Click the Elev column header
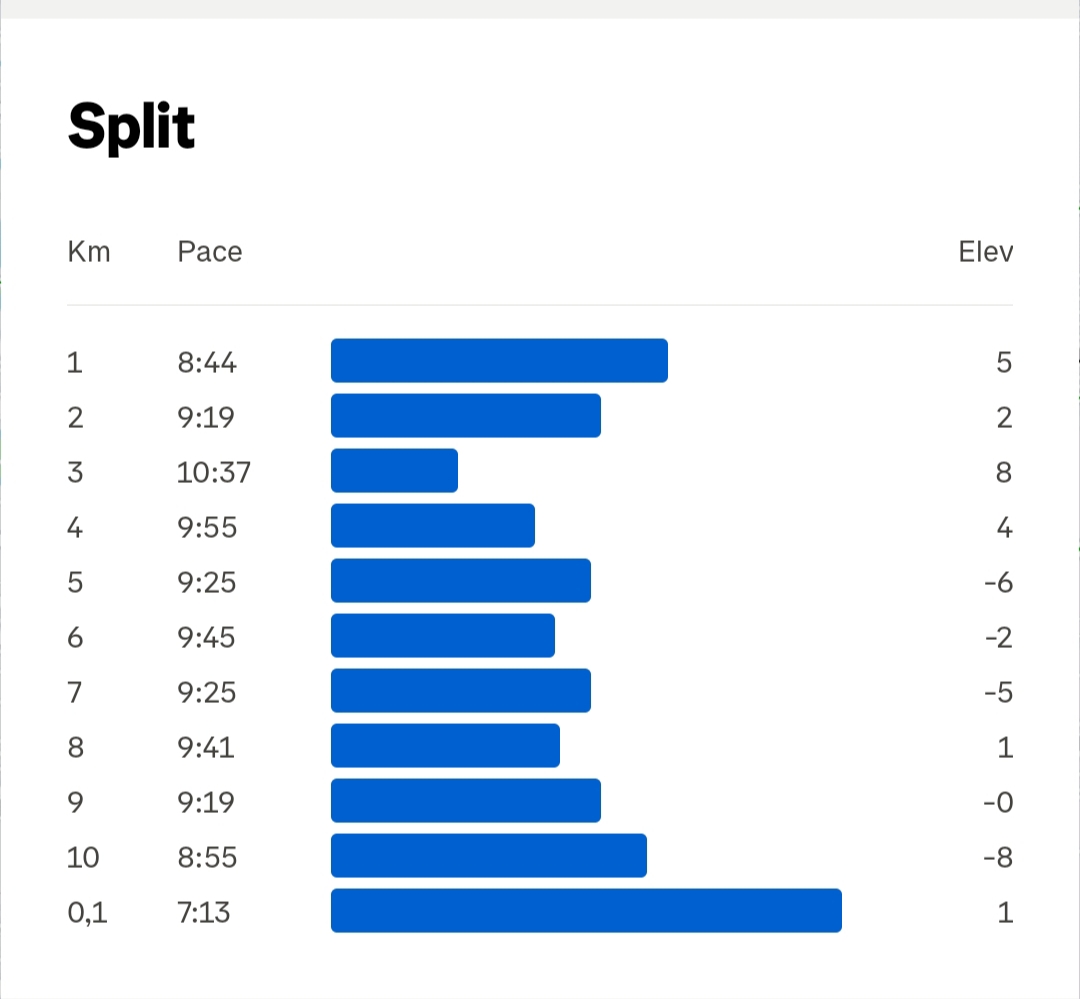Viewport: 1080px width, 999px height. (x=986, y=251)
